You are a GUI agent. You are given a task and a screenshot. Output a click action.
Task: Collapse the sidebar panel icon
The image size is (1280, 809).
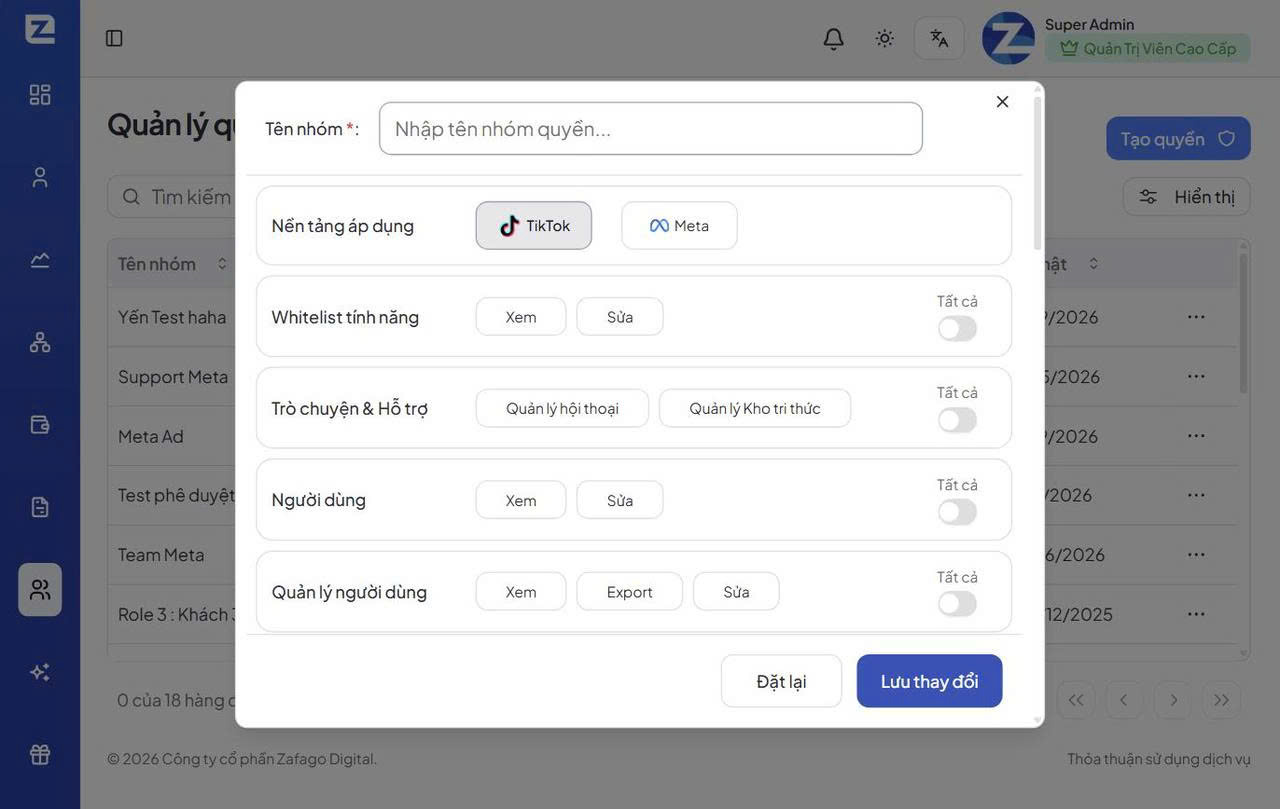pyautogui.click(x=114, y=38)
